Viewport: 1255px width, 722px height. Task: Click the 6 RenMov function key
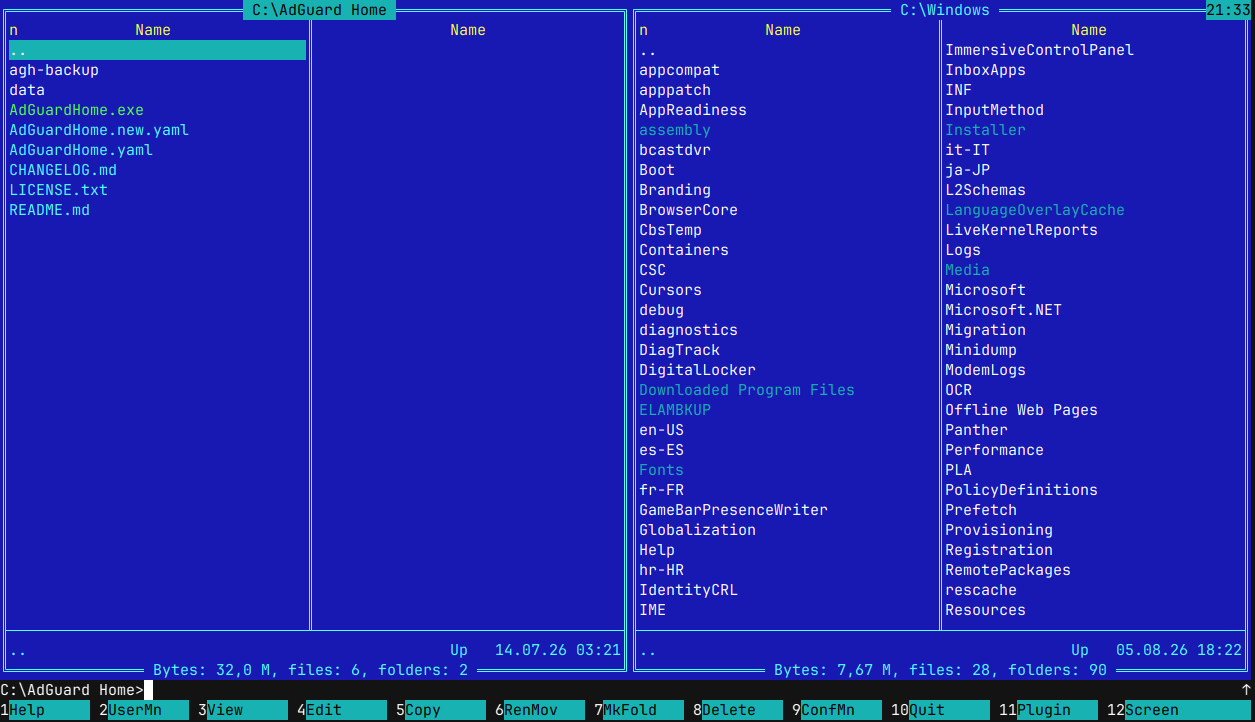coord(539,710)
